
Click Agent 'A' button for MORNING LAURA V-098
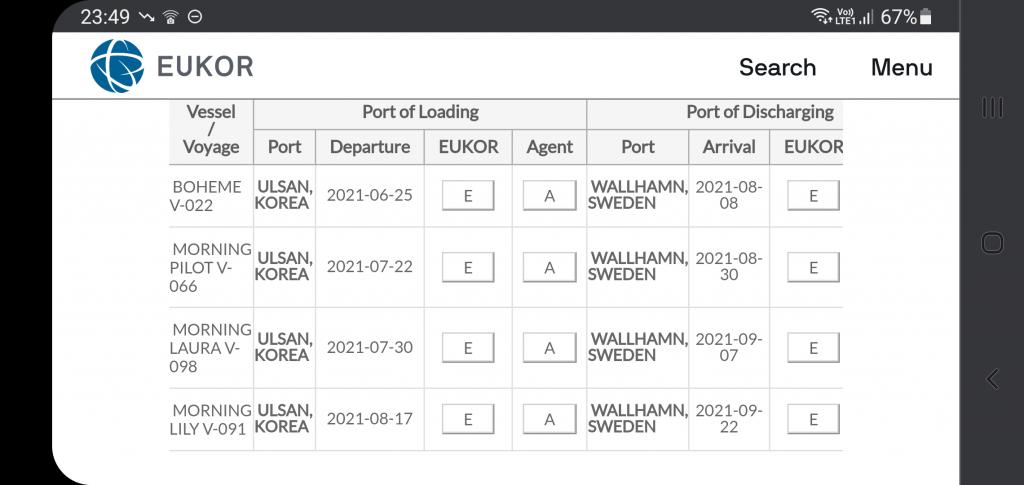point(549,348)
